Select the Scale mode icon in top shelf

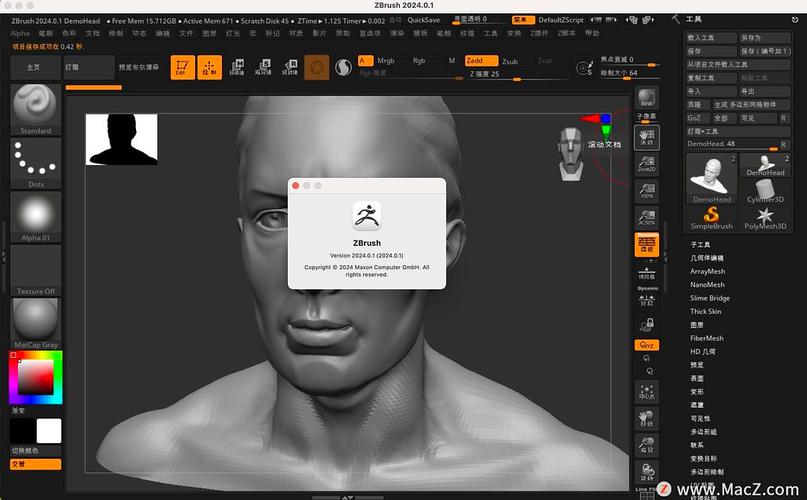point(264,67)
